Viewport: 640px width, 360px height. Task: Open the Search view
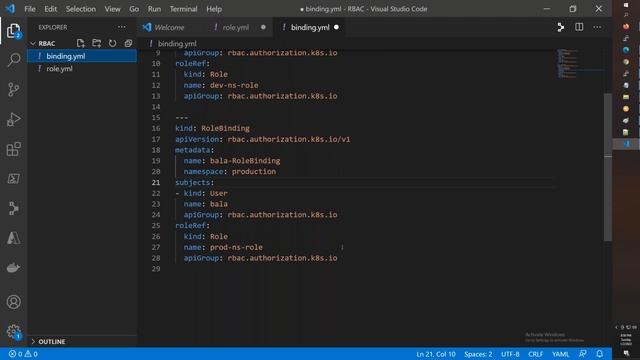coord(13,60)
